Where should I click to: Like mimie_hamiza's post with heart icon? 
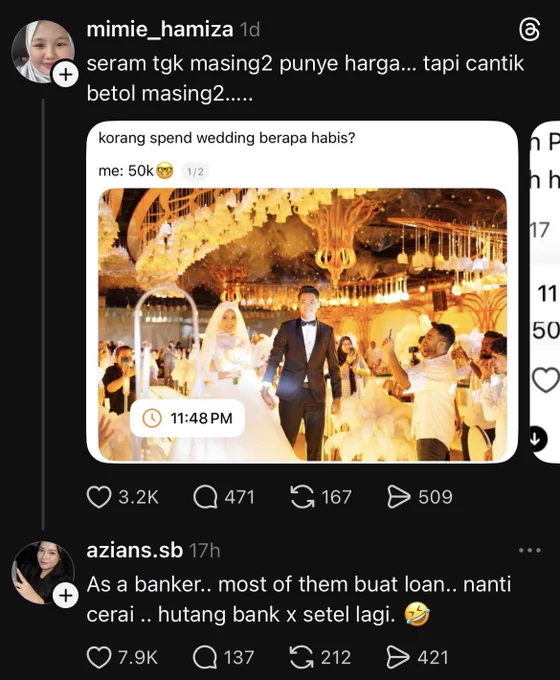(x=99, y=497)
